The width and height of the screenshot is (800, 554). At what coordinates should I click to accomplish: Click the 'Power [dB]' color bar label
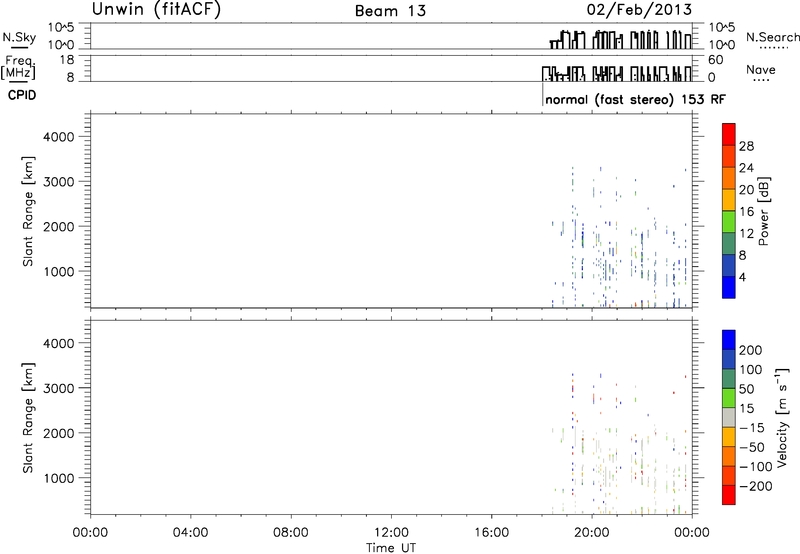pyautogui.click(x=764, y=211)
